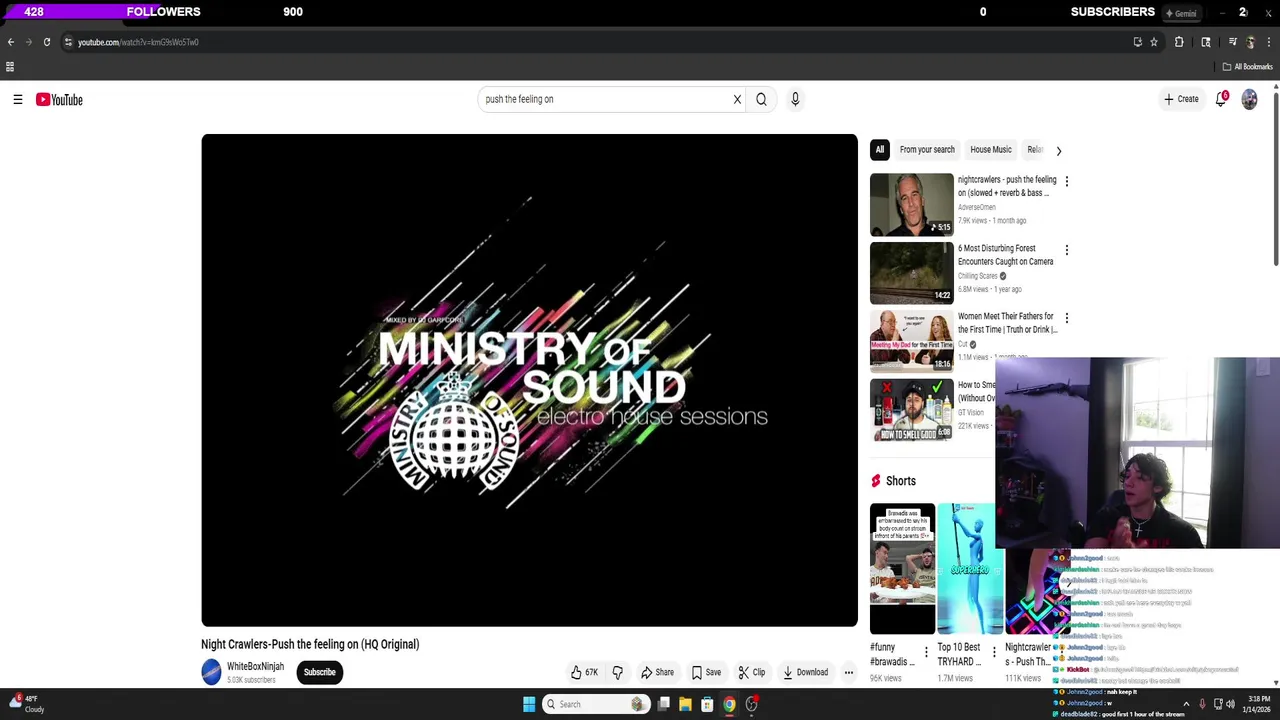Select the All filter chip
Image resolution: width=1280 pixels, height=720 pixels.
880,150
